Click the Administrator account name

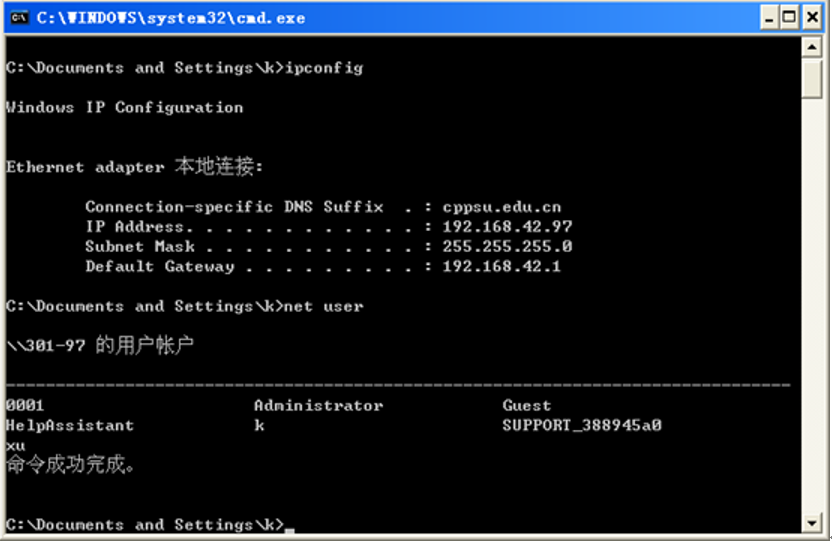318,406
